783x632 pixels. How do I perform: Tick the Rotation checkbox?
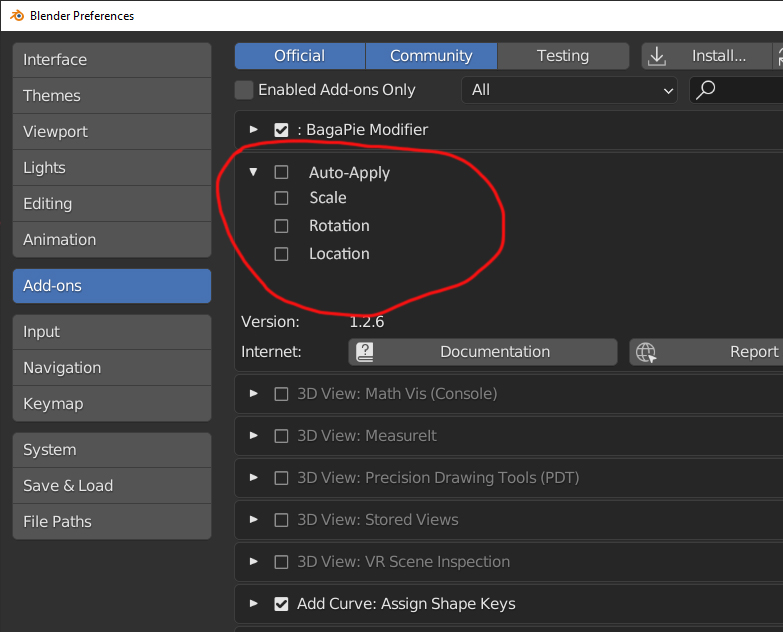(x=281, y=226)
